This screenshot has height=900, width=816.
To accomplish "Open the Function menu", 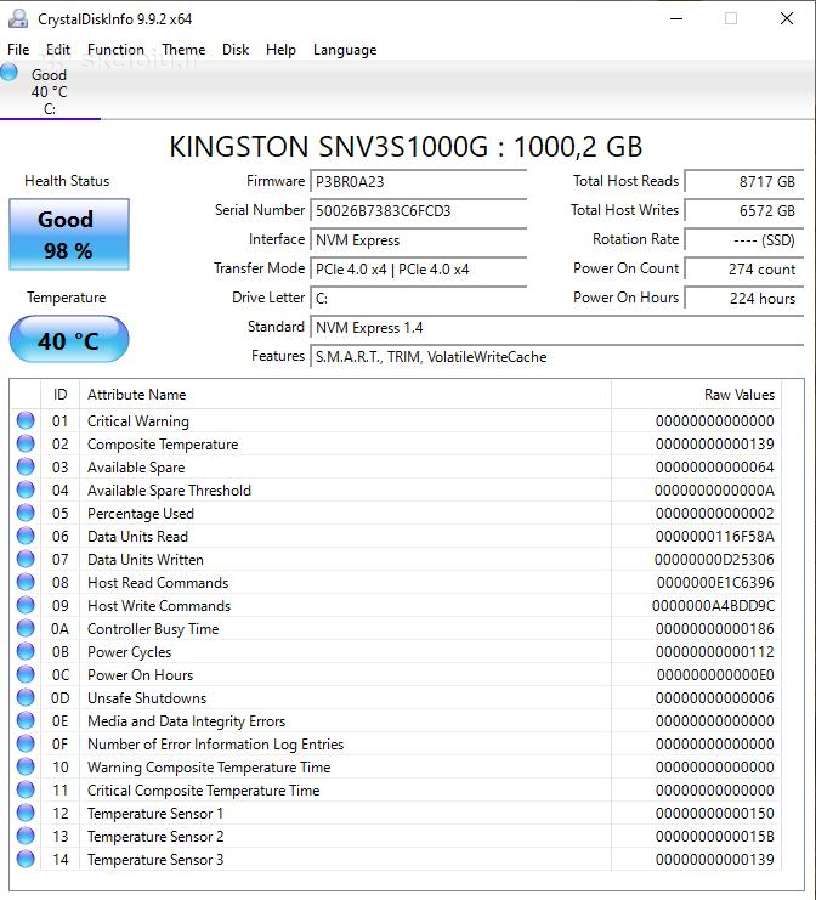I will (x=115, y=50).
